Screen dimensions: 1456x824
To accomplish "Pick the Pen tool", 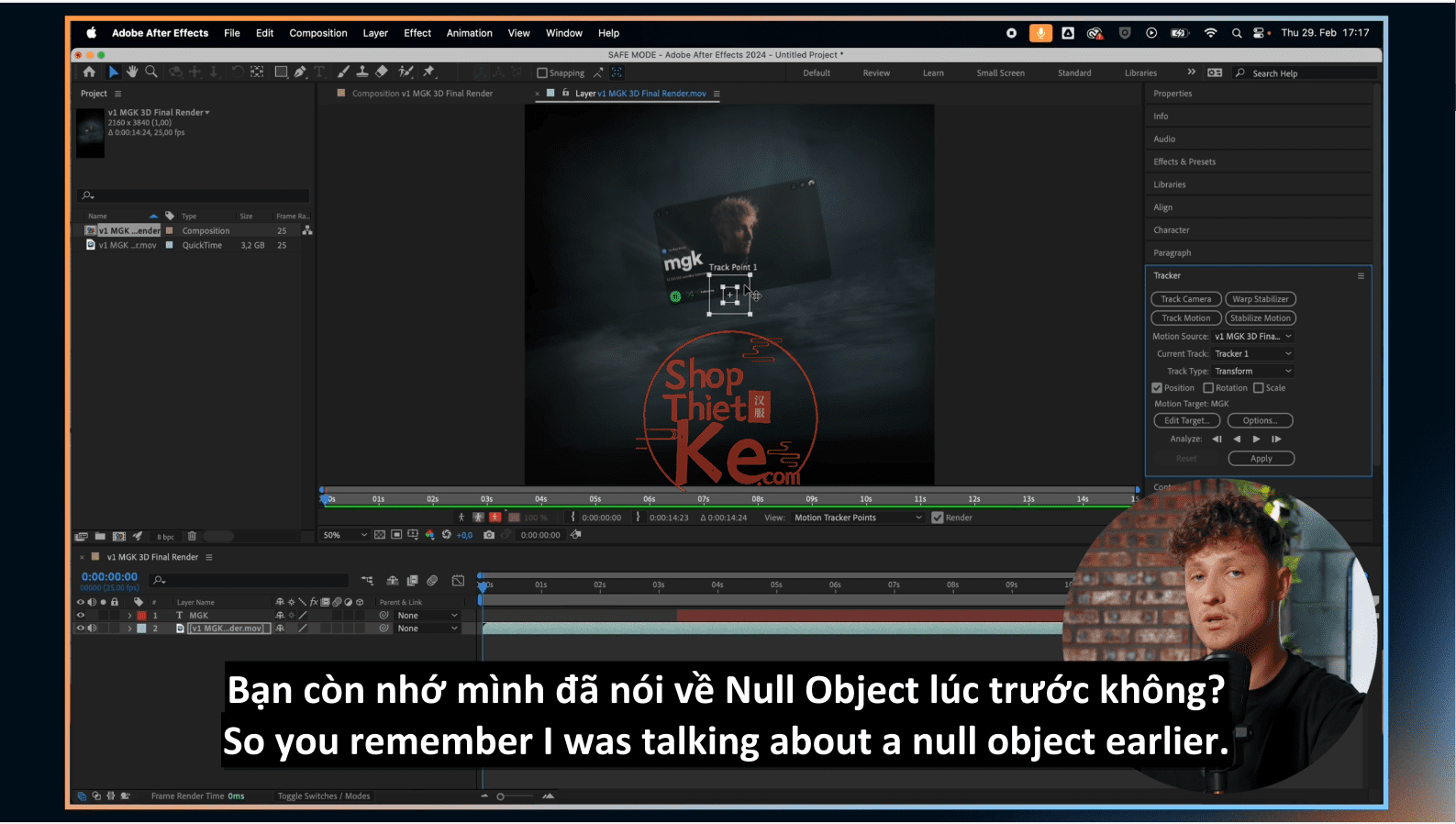I will (x=300, y=72).
